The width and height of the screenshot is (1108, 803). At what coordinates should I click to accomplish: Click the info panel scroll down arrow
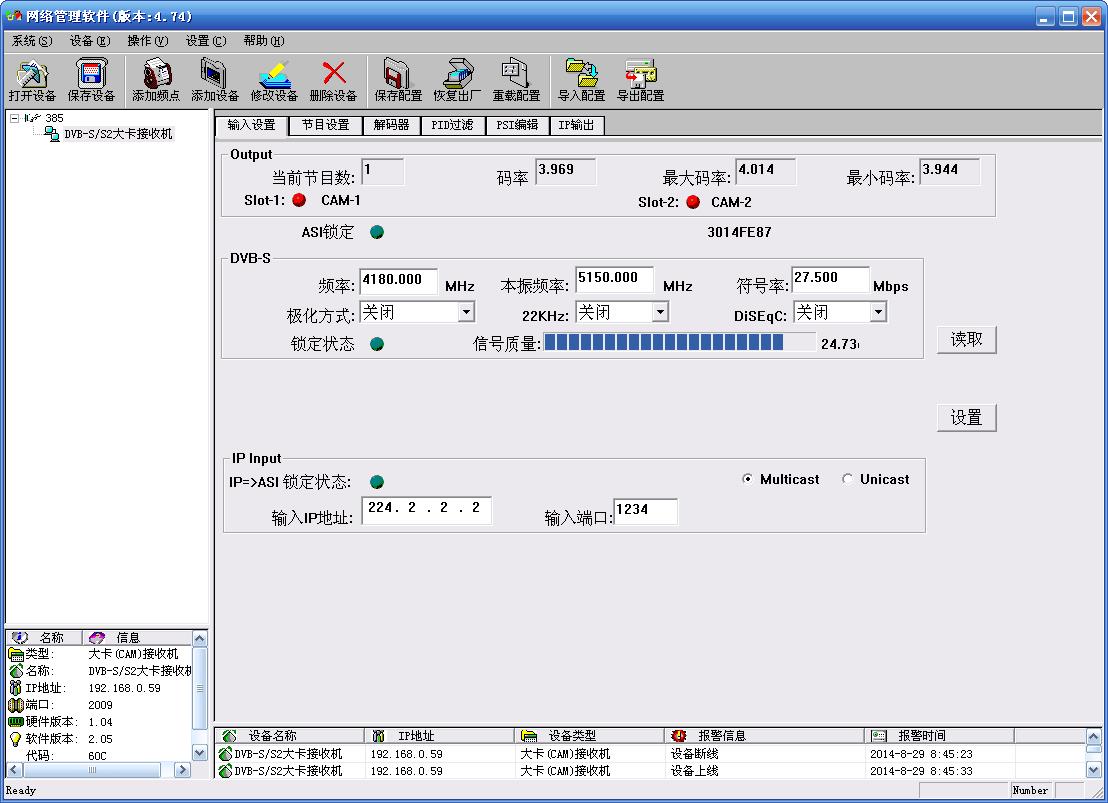pos(199,753)
